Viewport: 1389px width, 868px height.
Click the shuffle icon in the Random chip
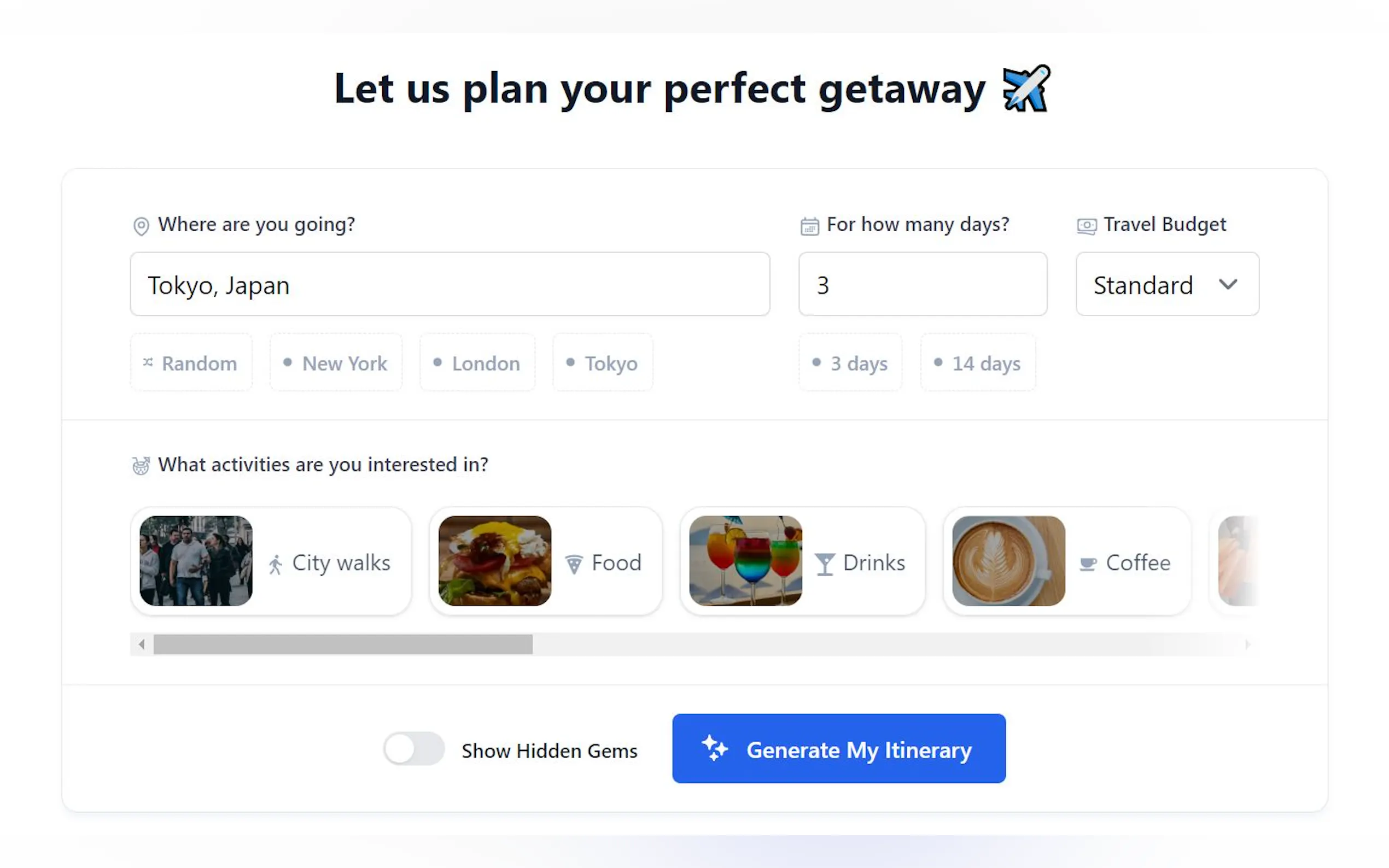(x=148, y=362)
